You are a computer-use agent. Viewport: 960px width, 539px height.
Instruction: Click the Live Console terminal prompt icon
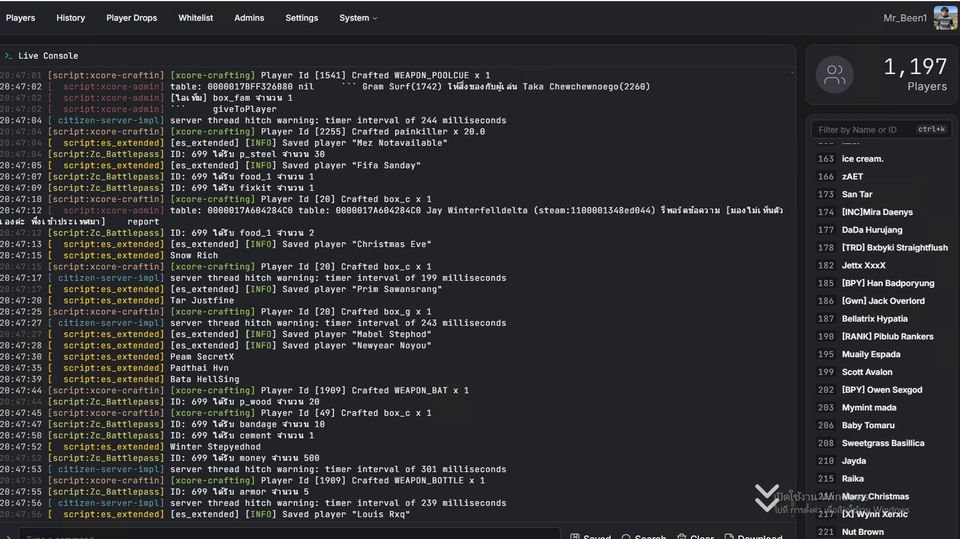pos(8,56)
